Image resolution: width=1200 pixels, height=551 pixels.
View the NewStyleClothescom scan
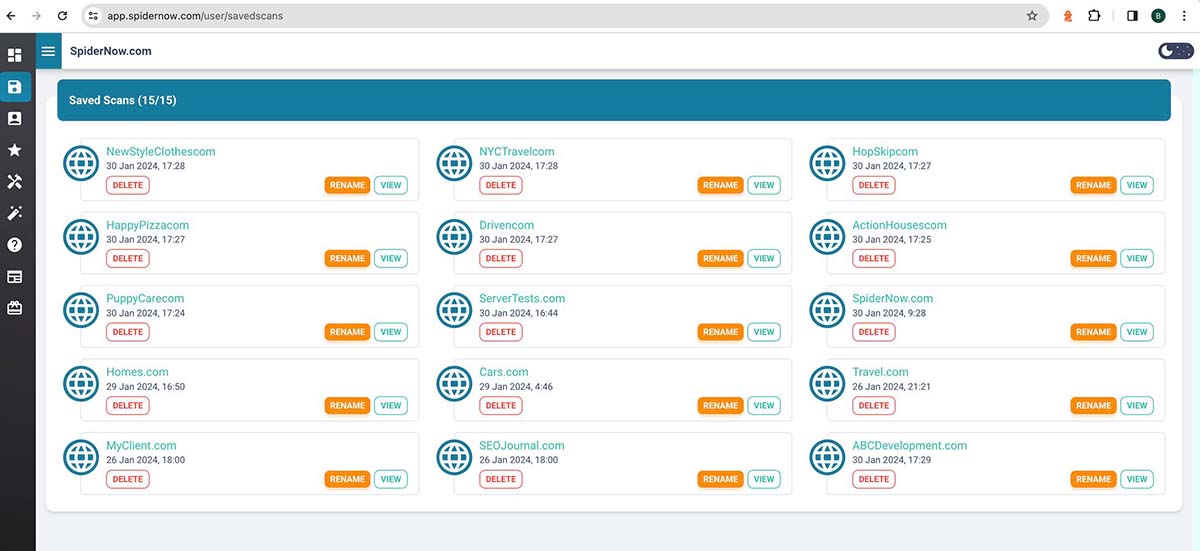point(391,185)
